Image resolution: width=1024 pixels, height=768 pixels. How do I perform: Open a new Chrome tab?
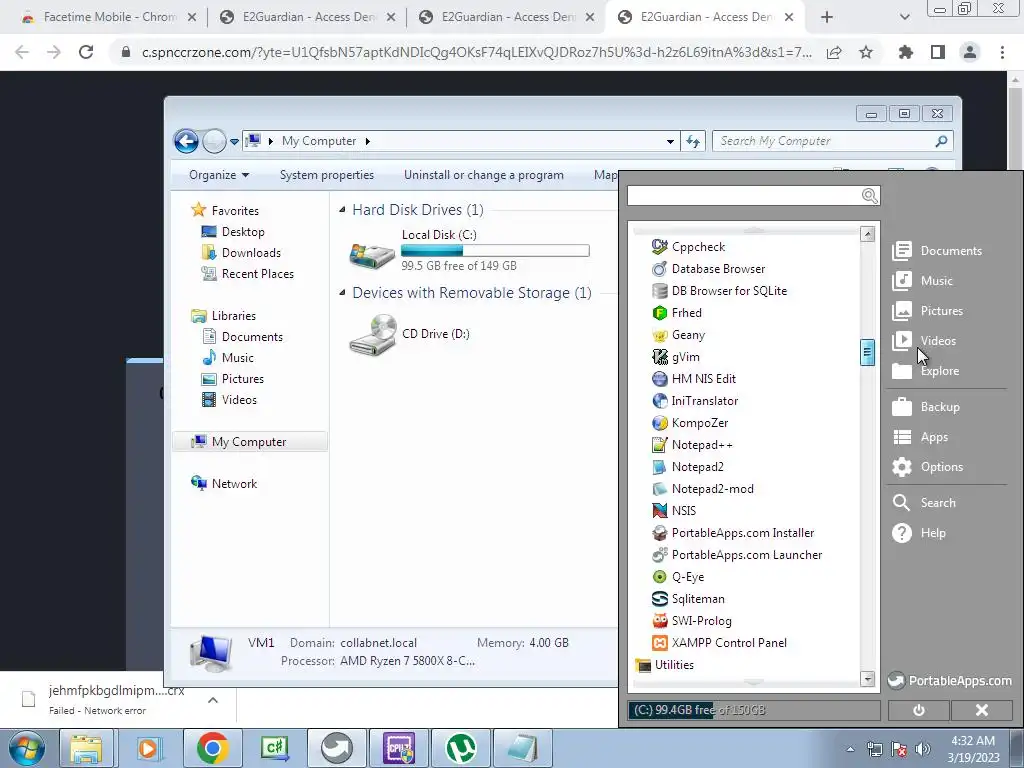pos(827,18)
